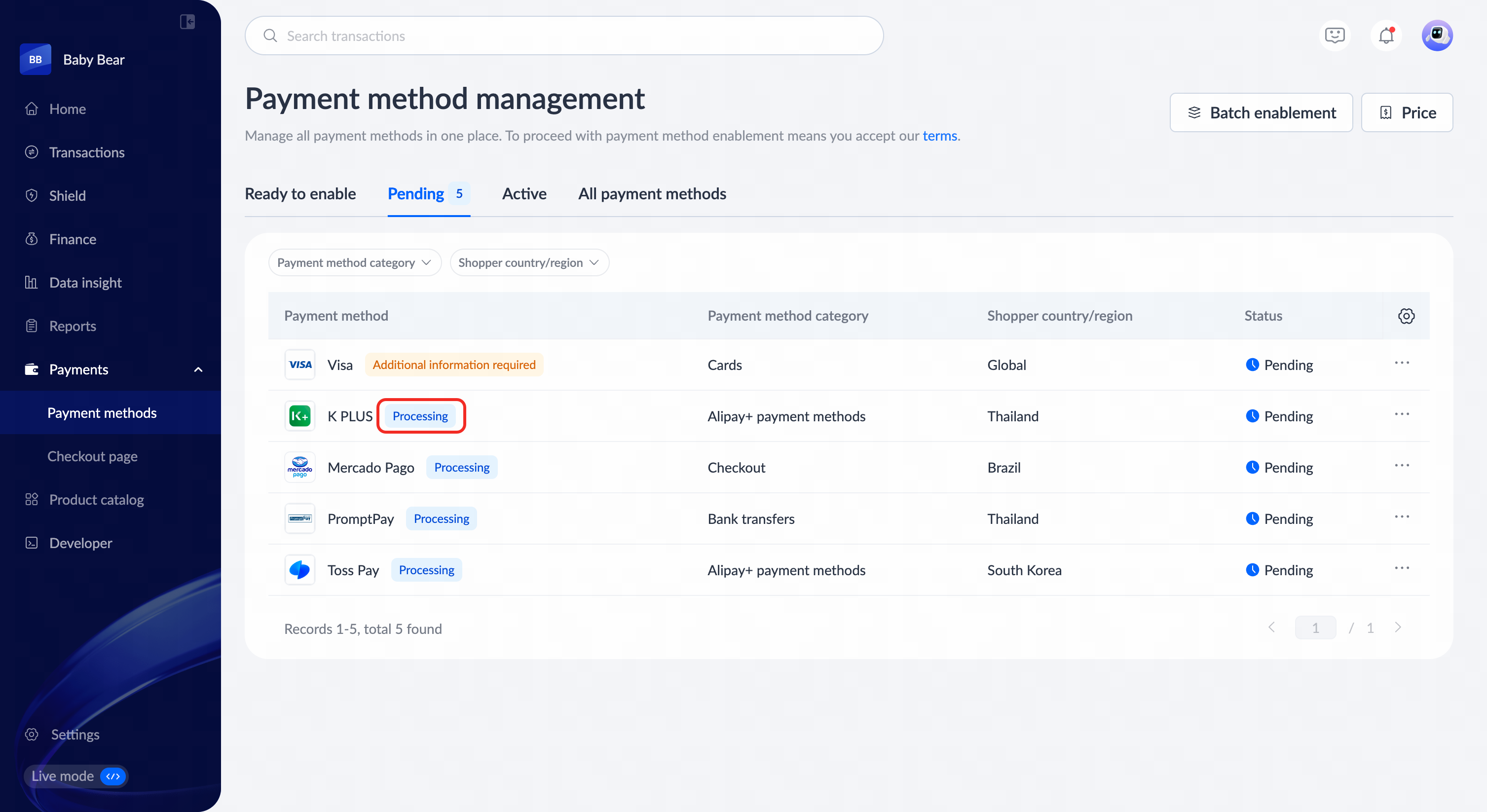Switch to All payment methods tab

pos(652,194)
